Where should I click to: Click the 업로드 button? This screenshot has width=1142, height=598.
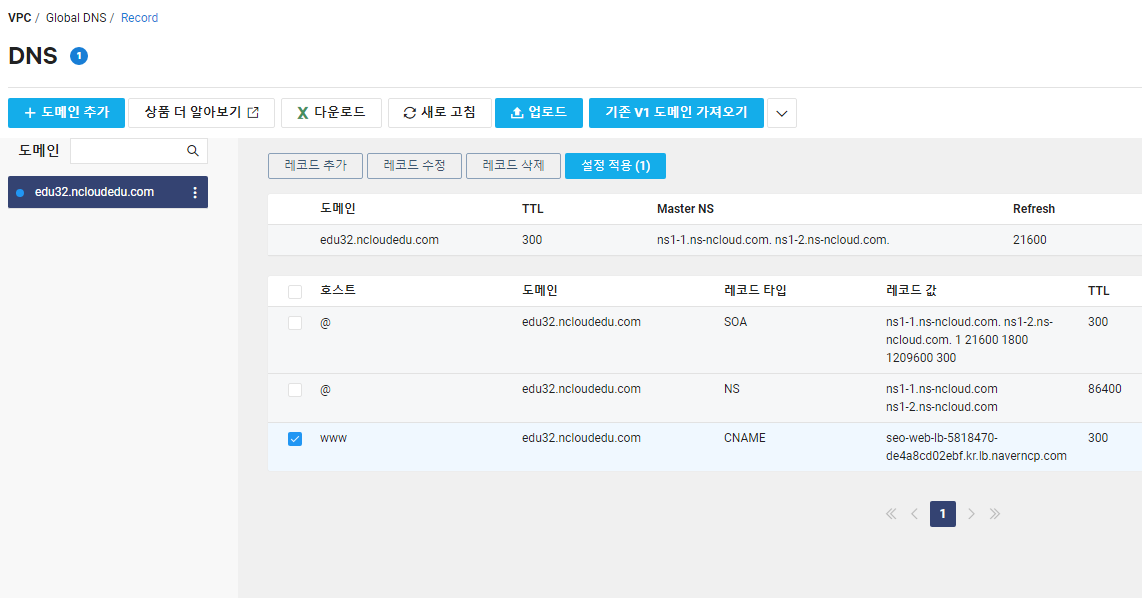539,113
